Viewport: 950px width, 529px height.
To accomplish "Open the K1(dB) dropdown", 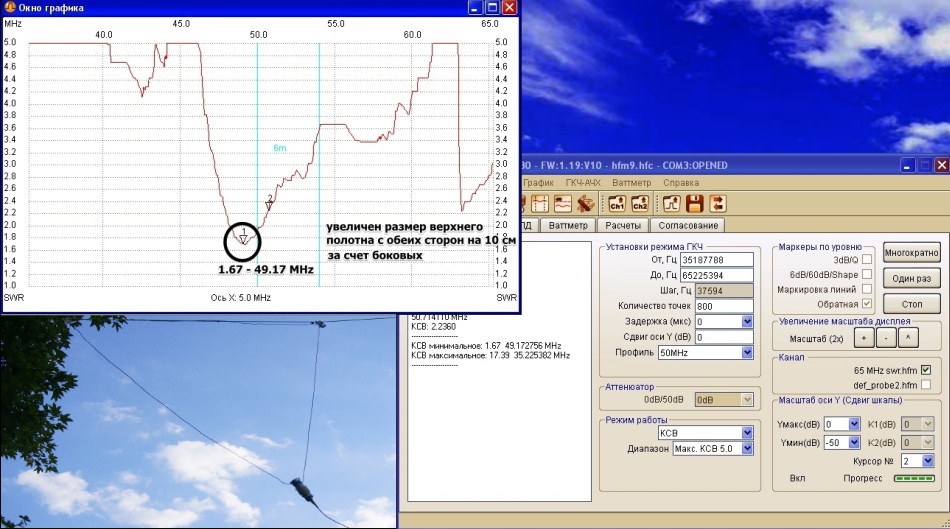I will (928, 424).
